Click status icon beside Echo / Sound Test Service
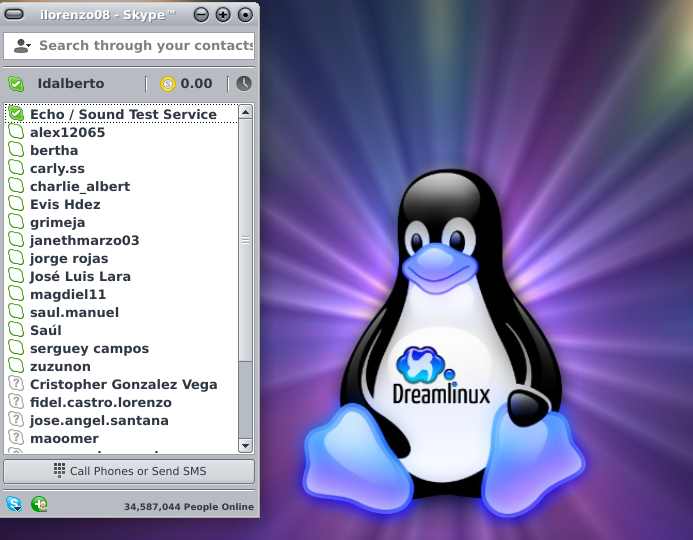Viewport: 693px width, 540px height. (16, 114)
